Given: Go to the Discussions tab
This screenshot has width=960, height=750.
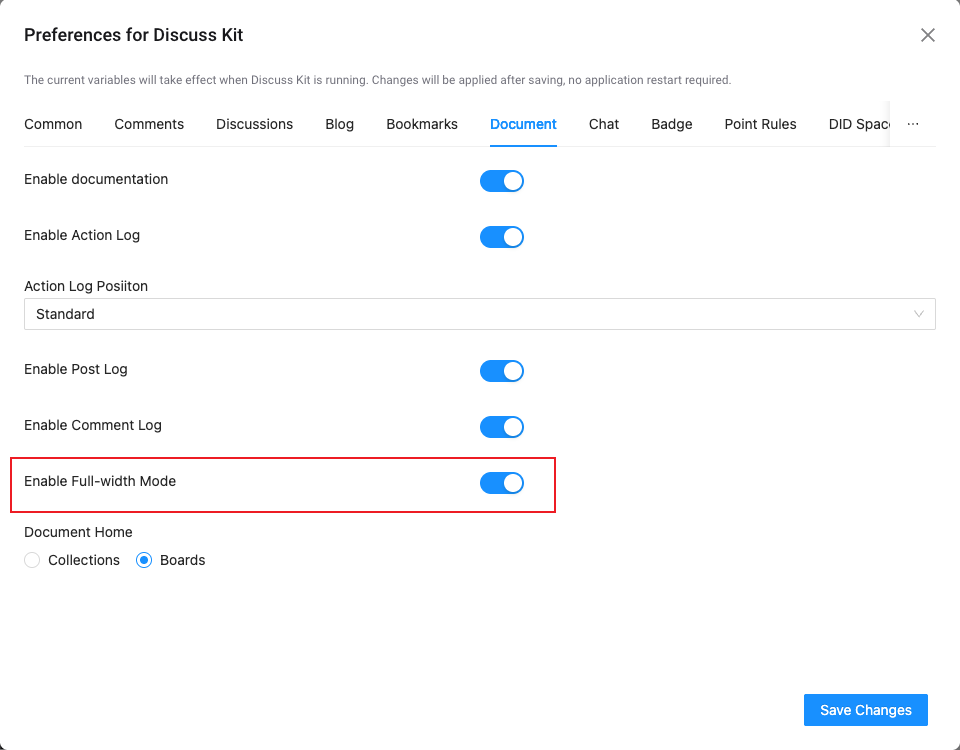Looking at the screenshot, I should 254,124.
